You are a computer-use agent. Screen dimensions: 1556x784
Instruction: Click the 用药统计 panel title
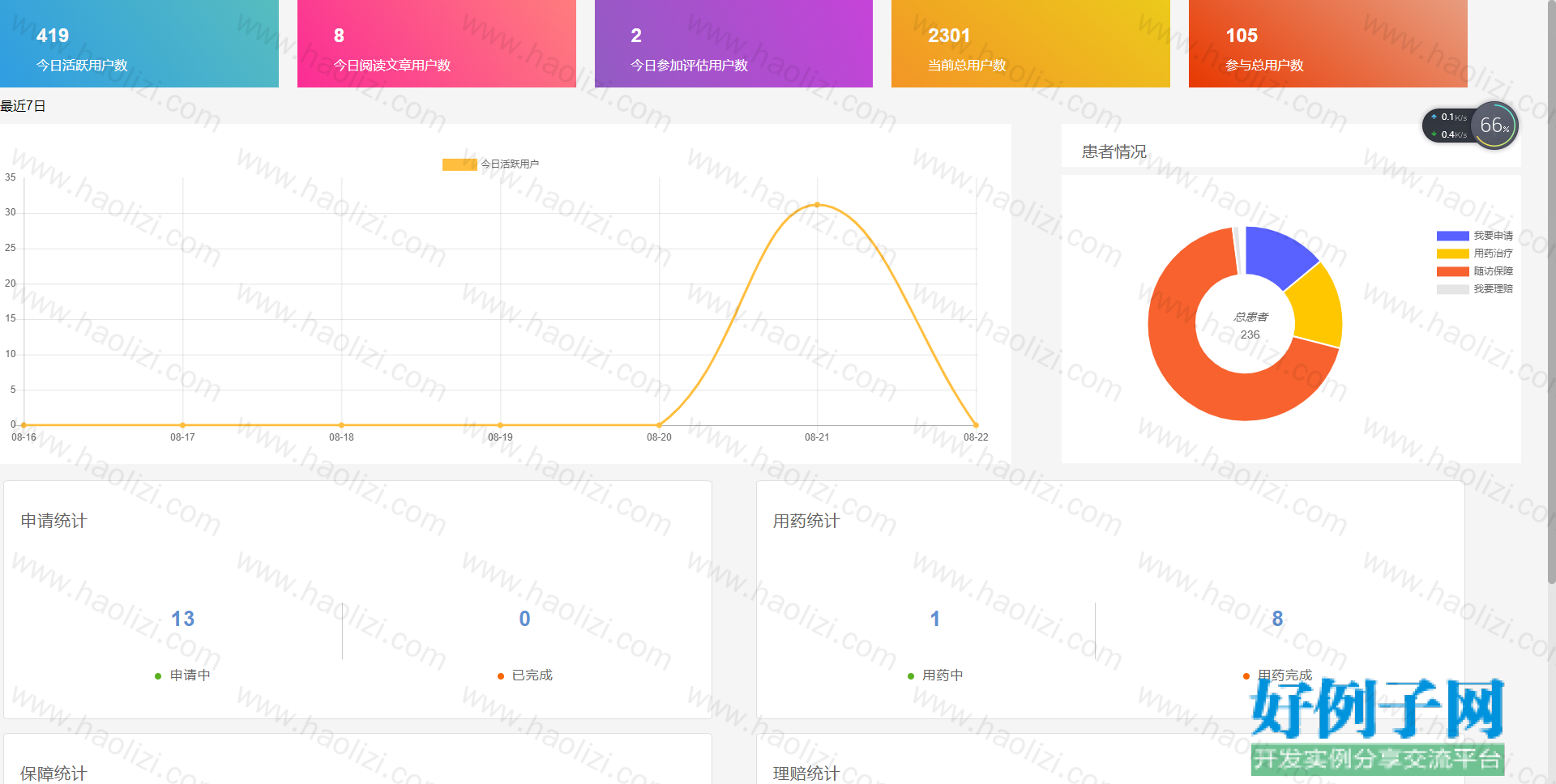click(x=806, y=521)
